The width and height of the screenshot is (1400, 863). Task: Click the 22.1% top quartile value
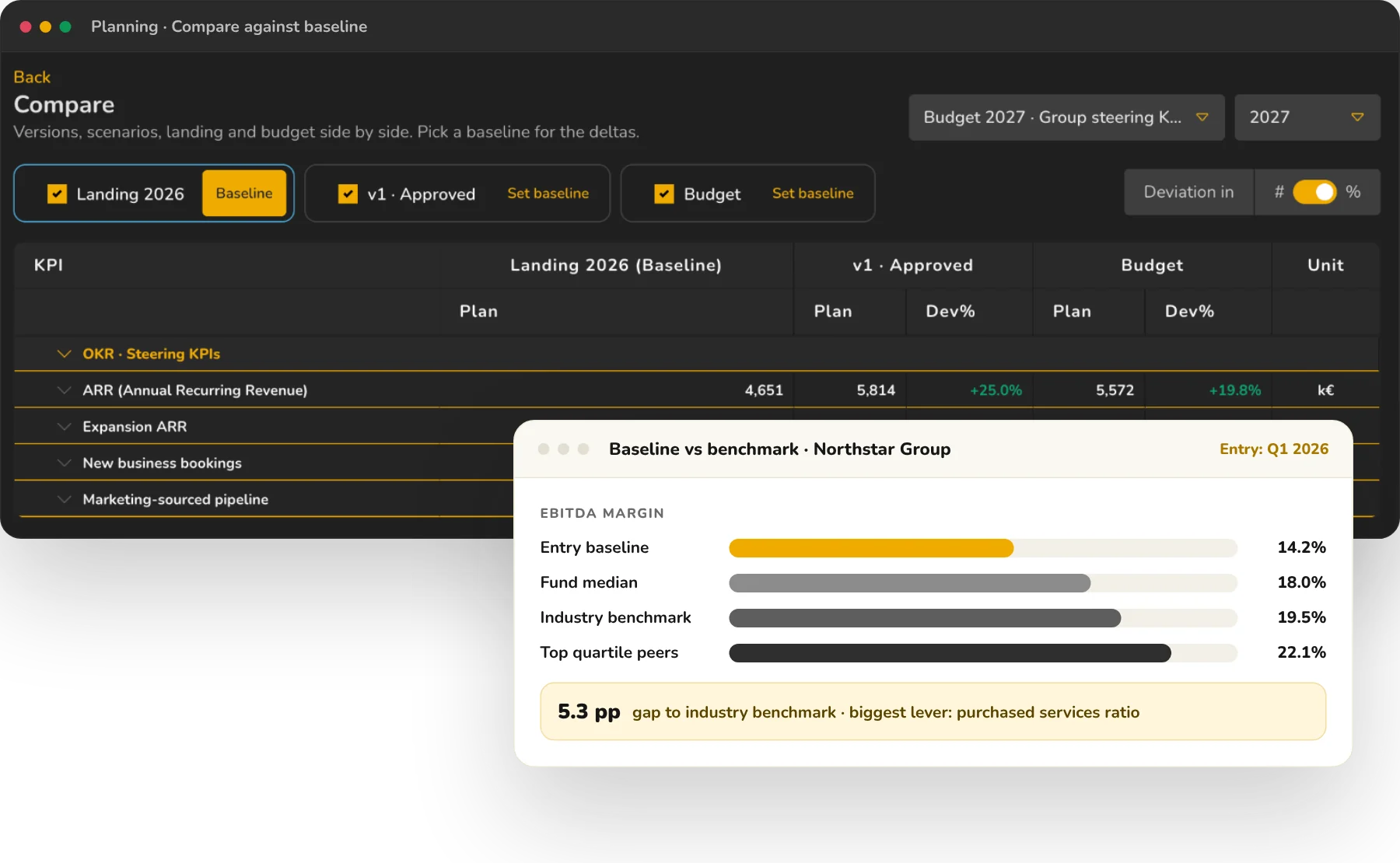coord(1301,652)
